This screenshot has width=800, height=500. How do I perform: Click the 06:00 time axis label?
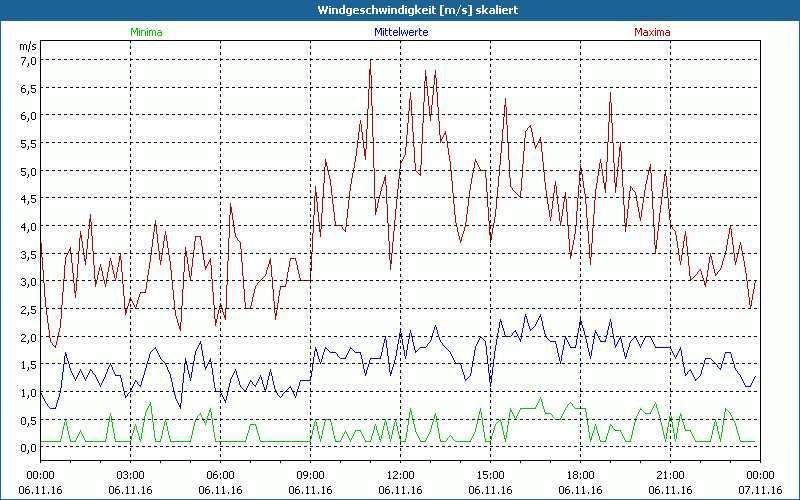[221, 475]
